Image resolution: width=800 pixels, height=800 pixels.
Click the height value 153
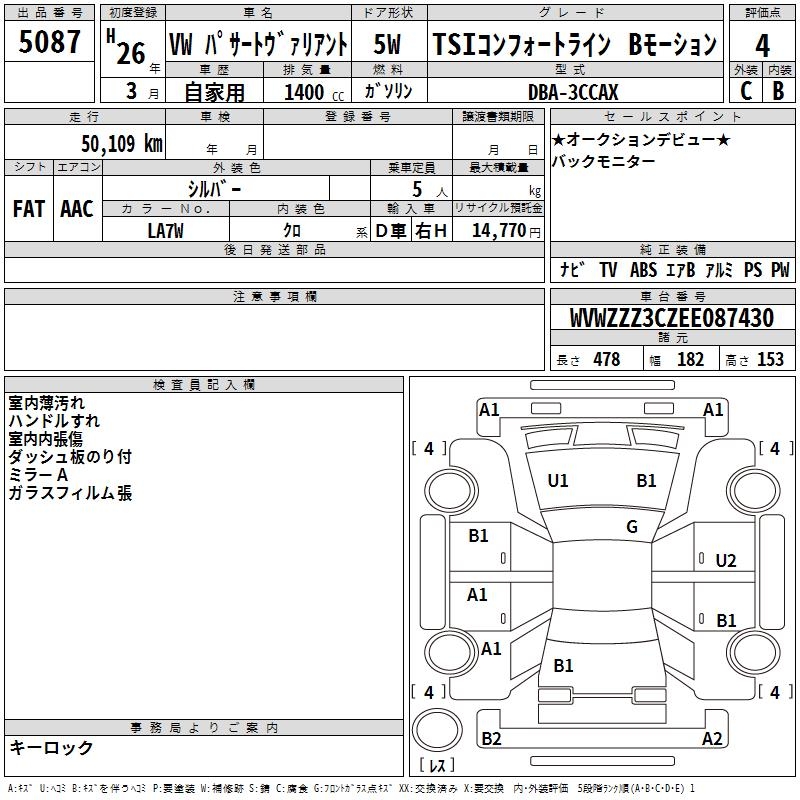(770, 359)
